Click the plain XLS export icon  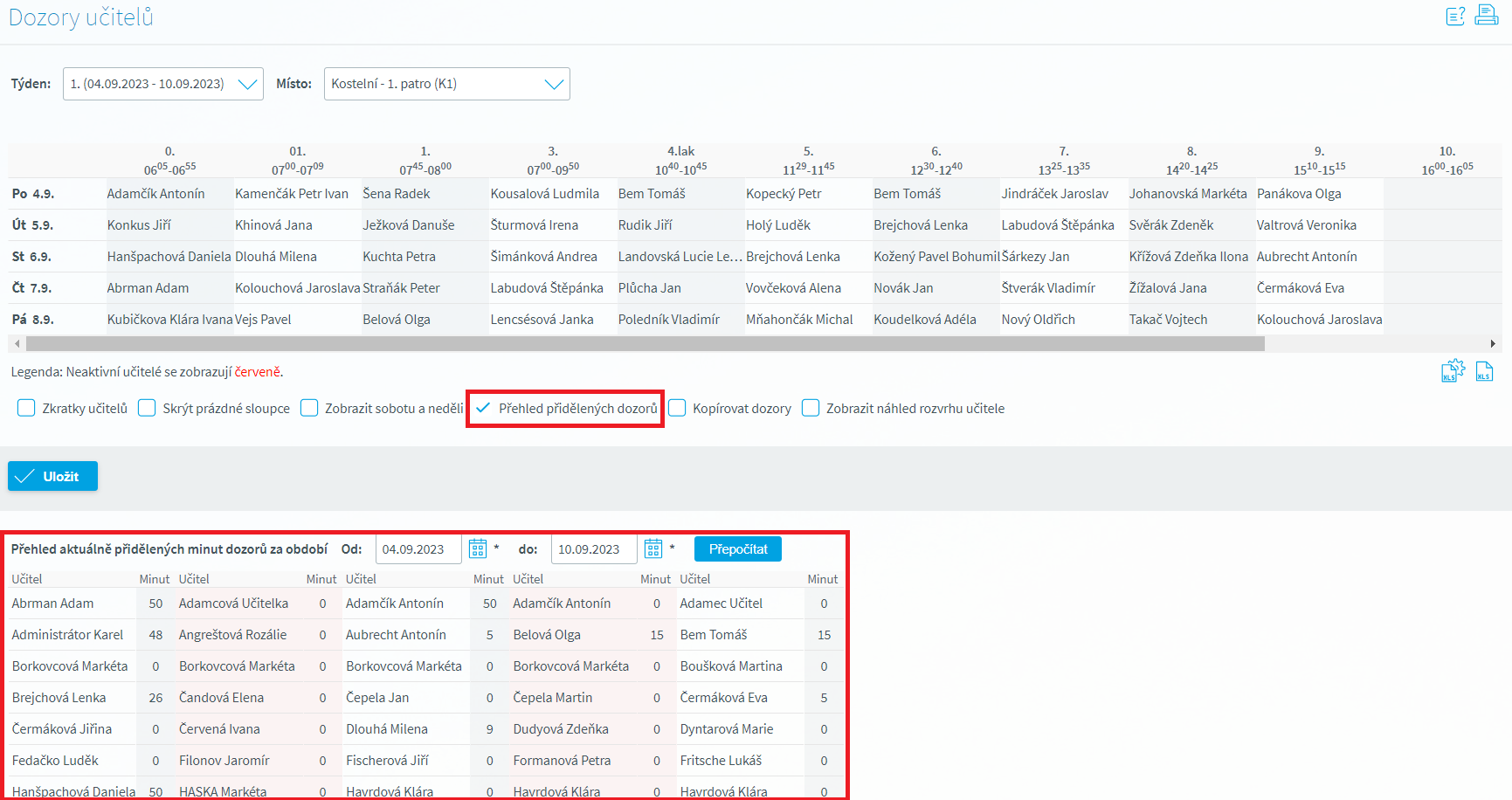tap(1484, 372)
